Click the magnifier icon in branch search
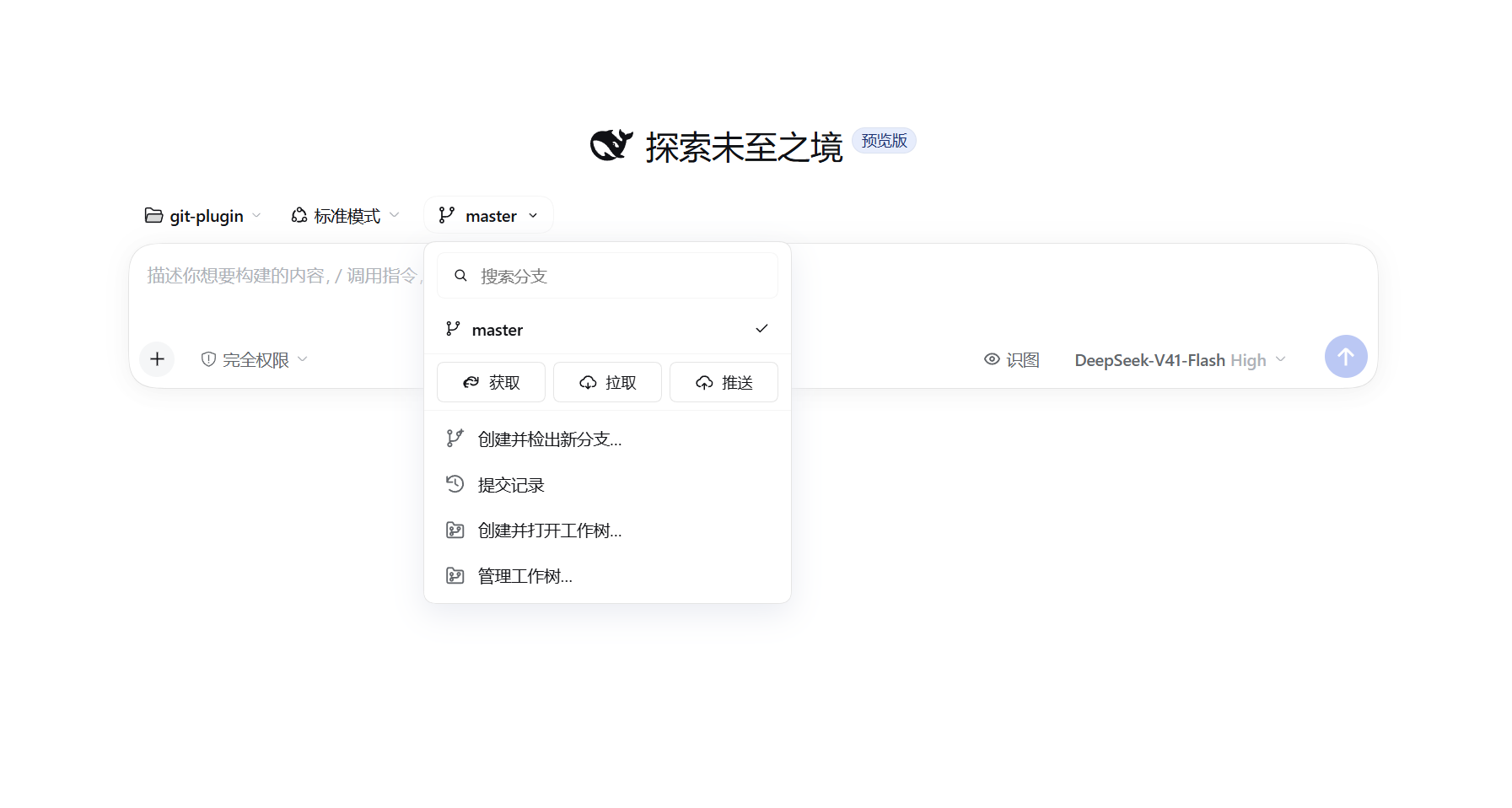The width and height of the screenshot is (1512, 808). pos(460,276)
